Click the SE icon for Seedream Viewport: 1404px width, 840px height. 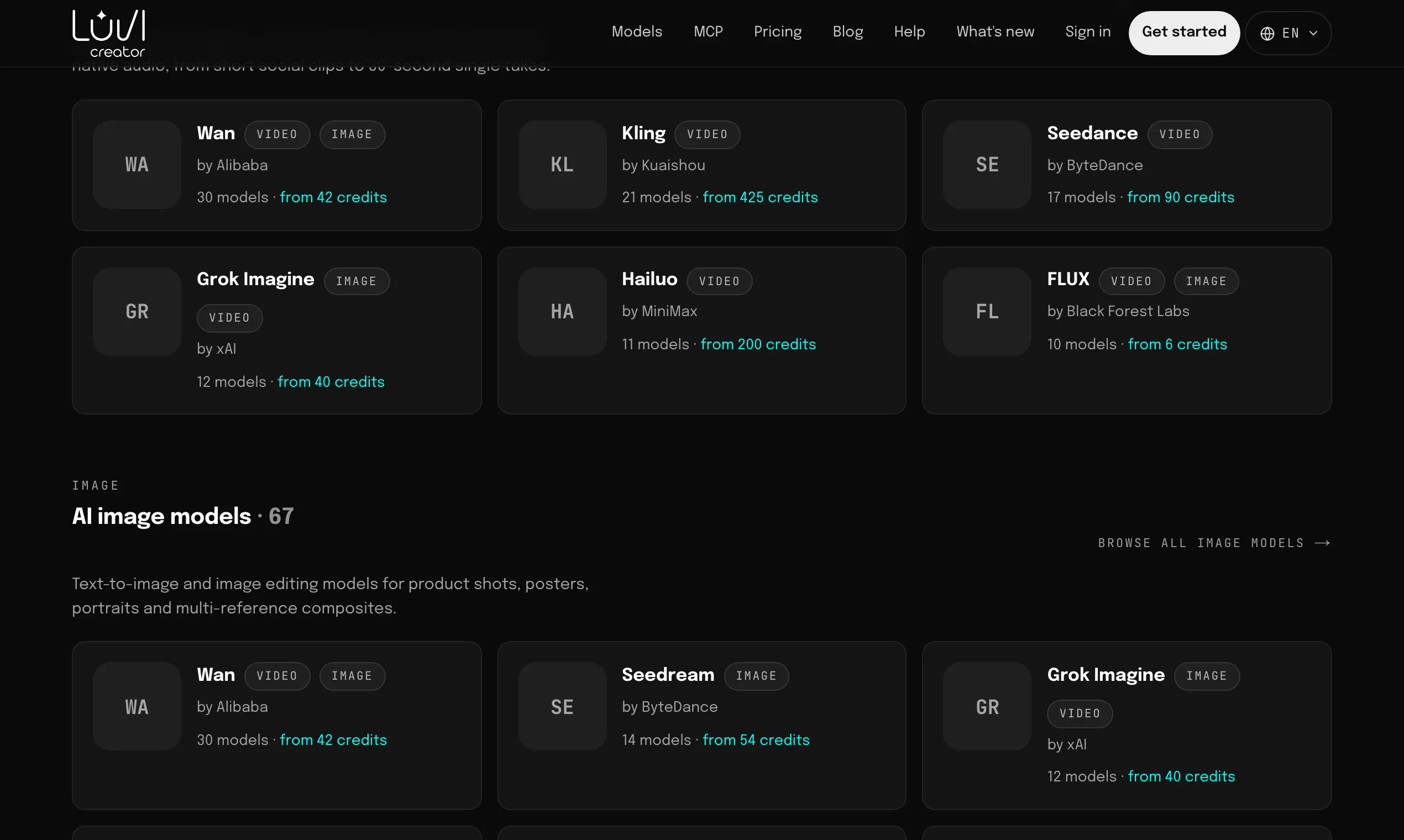(562, 706)
